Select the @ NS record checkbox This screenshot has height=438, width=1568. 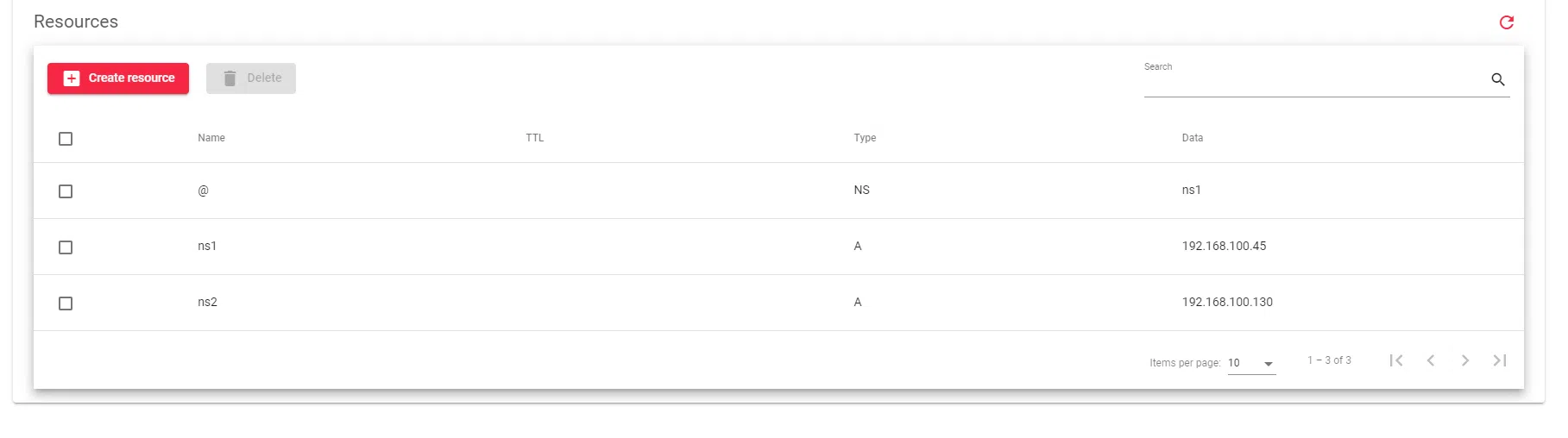[x=66, y=191]
